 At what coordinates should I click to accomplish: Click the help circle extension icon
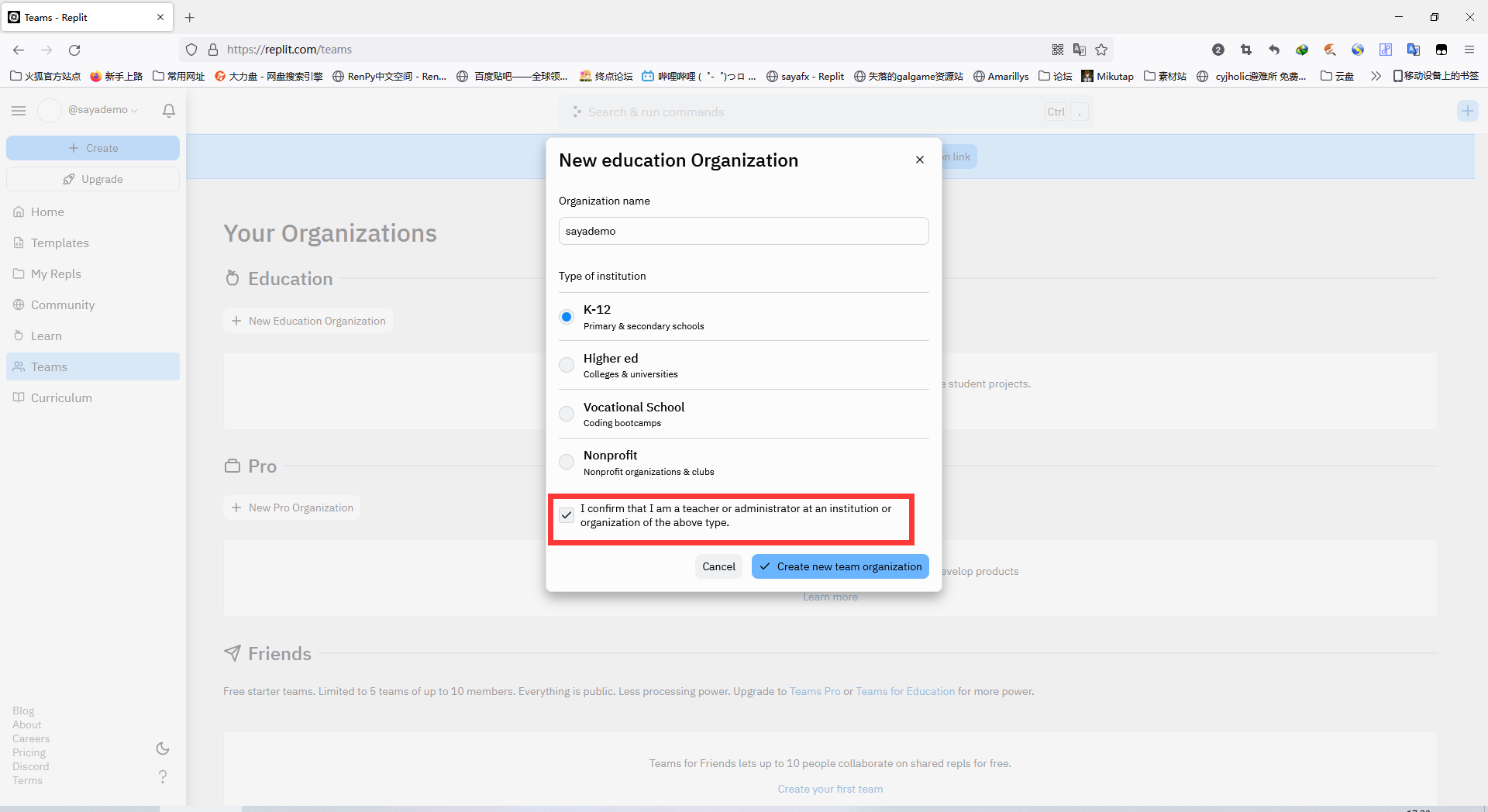[x=1218, y=50]
